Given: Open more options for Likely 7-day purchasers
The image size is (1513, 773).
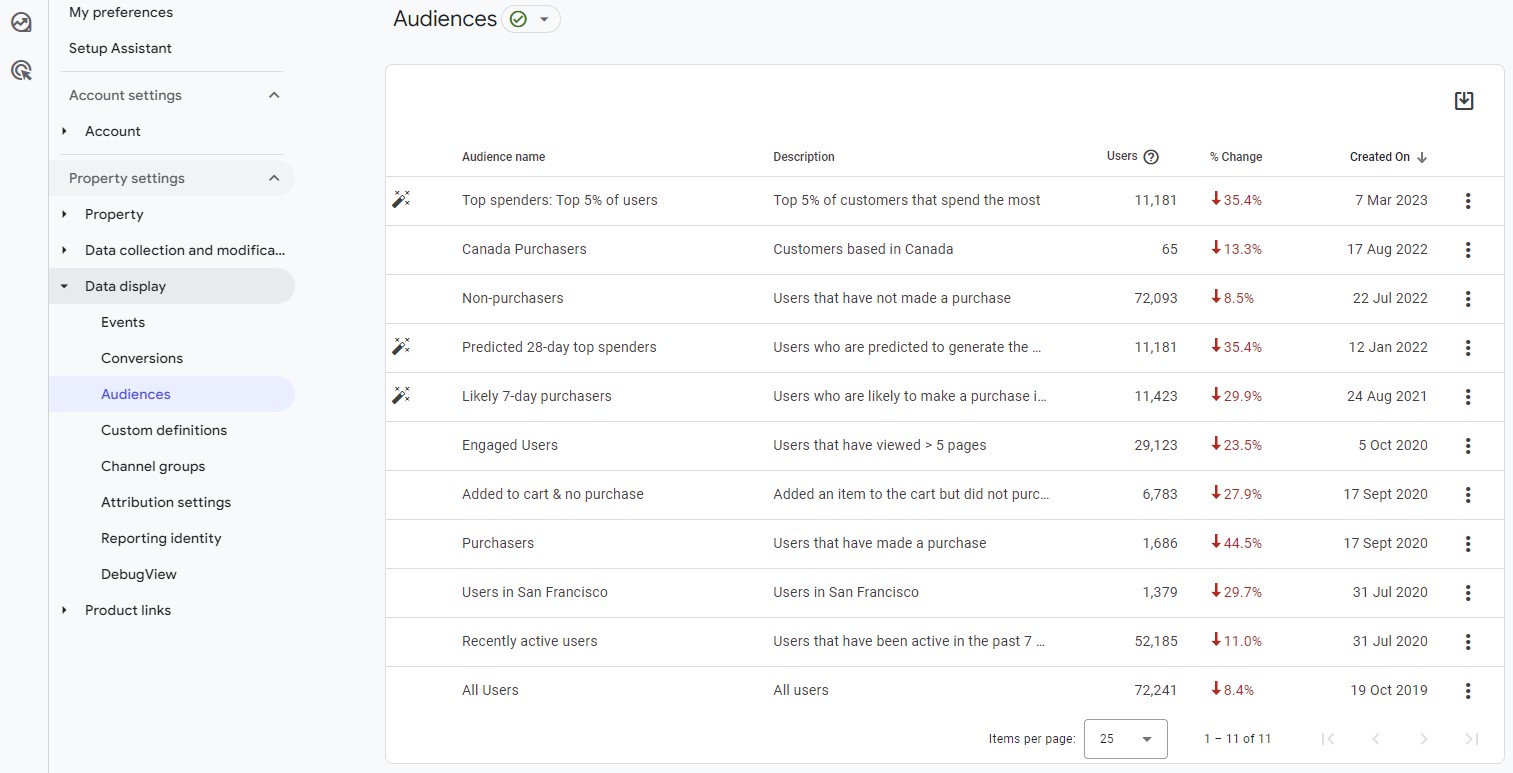Looking at the screenshot, I should [x=1468, y=397].
